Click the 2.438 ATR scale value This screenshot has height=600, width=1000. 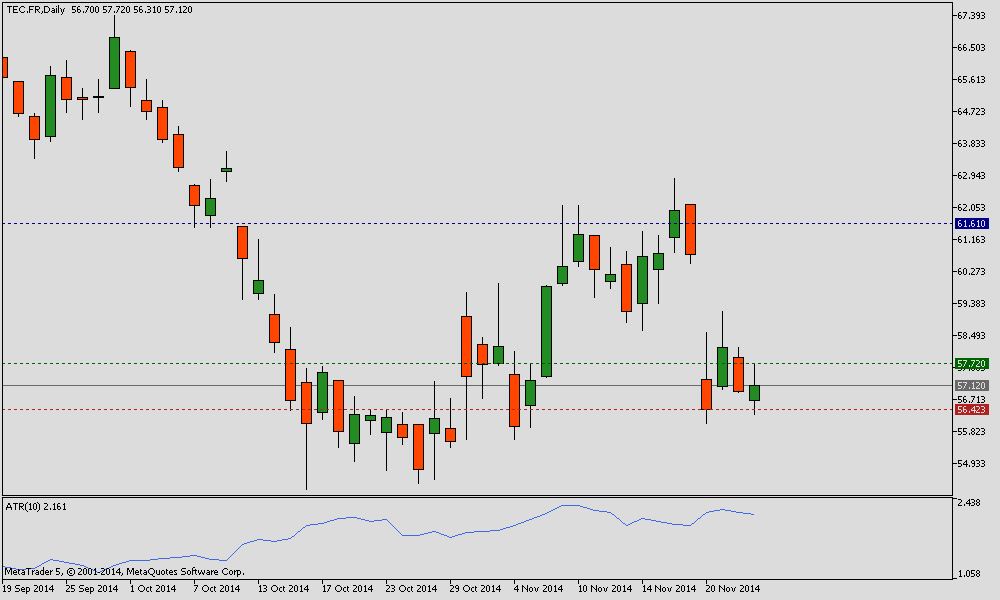point(969,502)
